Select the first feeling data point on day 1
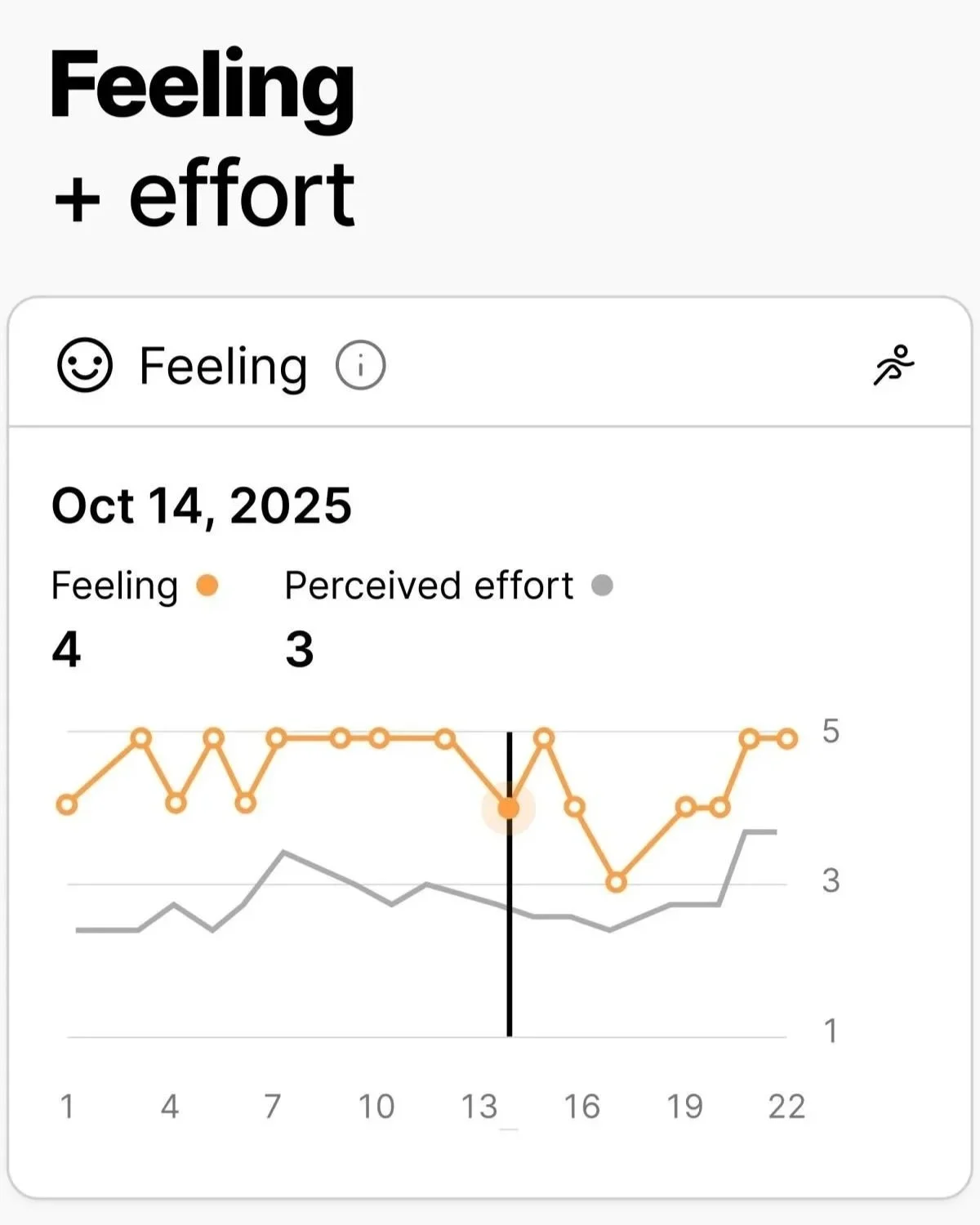The image size is (980, 1225). click(x=67, y=804)
